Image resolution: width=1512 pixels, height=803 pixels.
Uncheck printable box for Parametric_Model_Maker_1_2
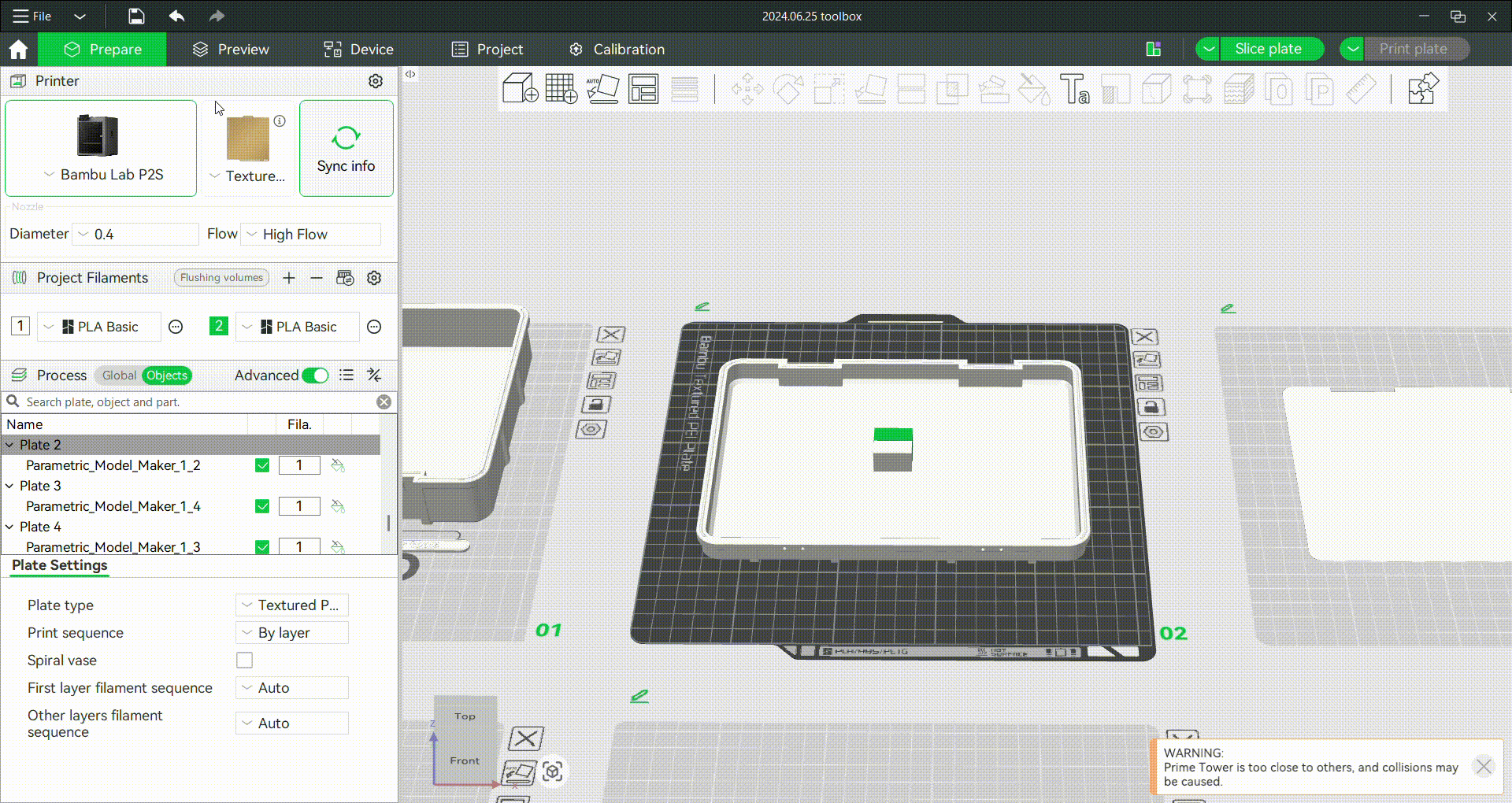[x=262, y=465]
